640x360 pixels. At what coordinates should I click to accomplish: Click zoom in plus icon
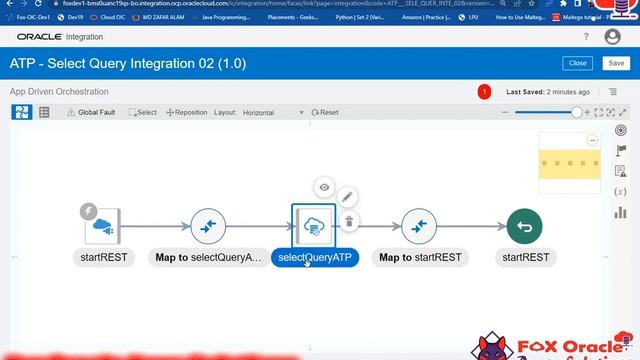click(x=587, y=112)
